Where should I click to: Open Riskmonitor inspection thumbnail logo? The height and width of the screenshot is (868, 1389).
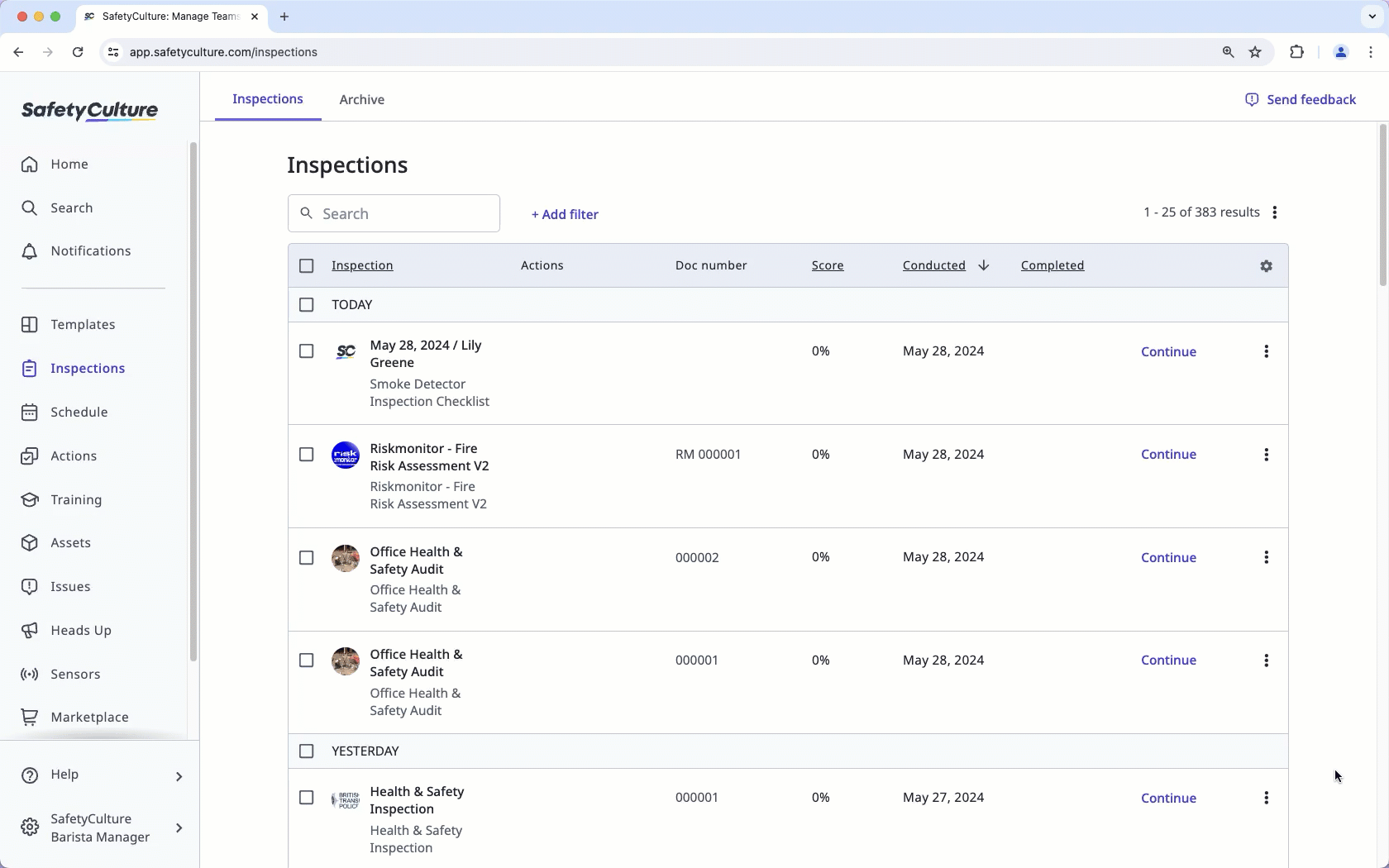pos(346,455)
